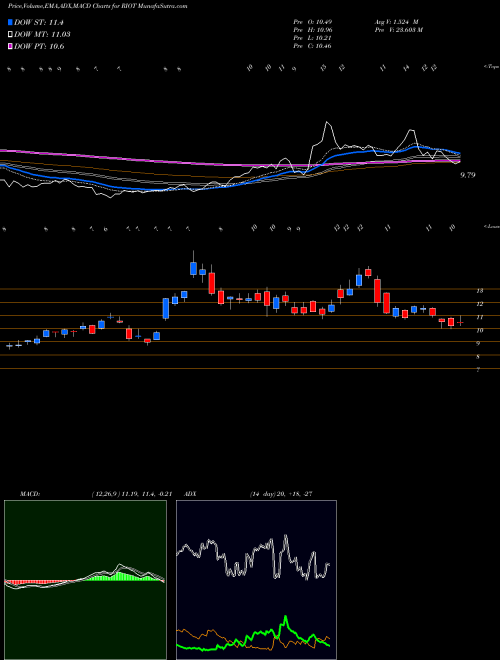The width and height of the screenshot is (500, 660).
Task: Click the 9.79 EMA price label
Action: [468, 175]
